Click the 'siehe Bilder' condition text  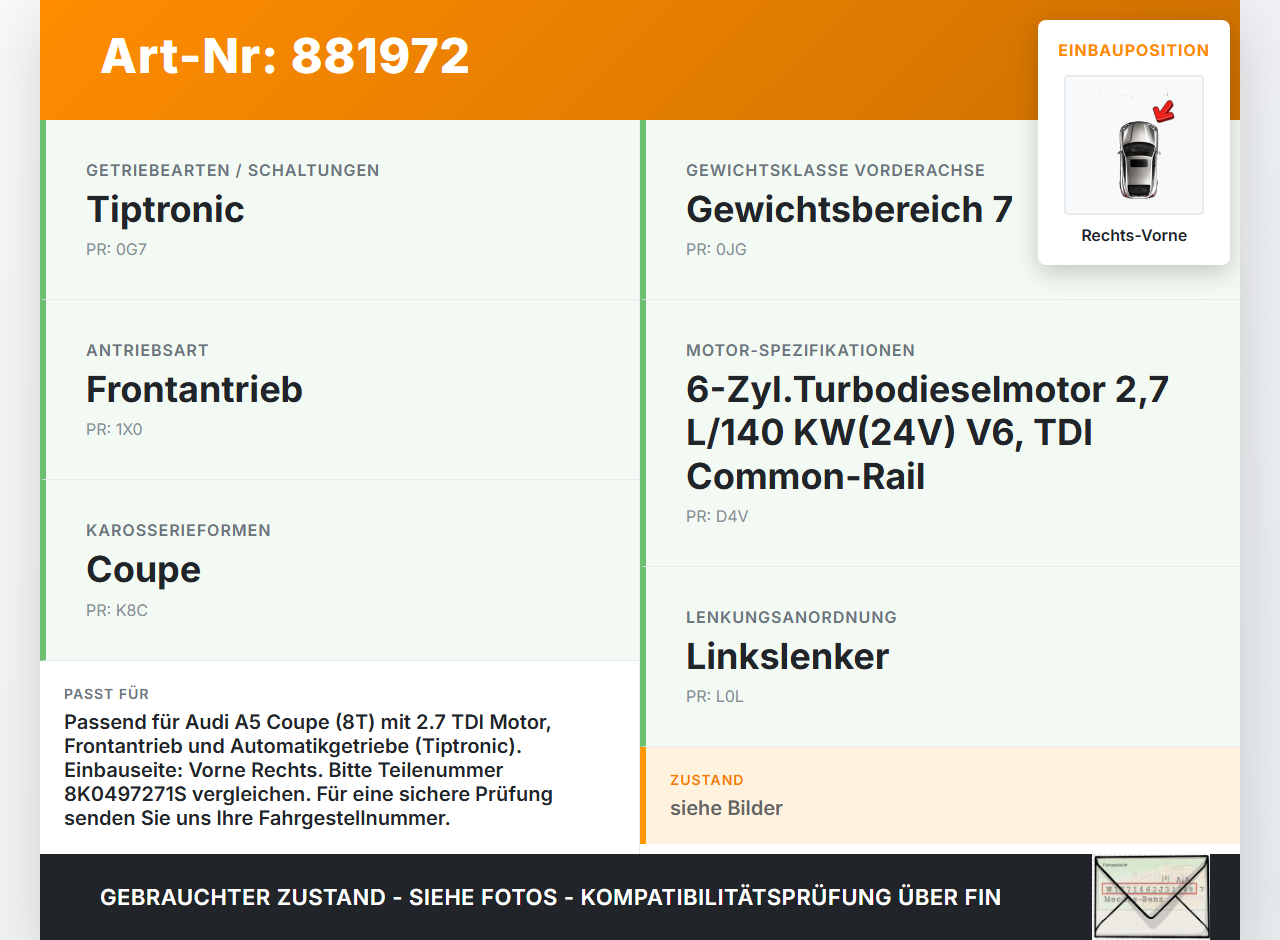[x=726, y=808]
